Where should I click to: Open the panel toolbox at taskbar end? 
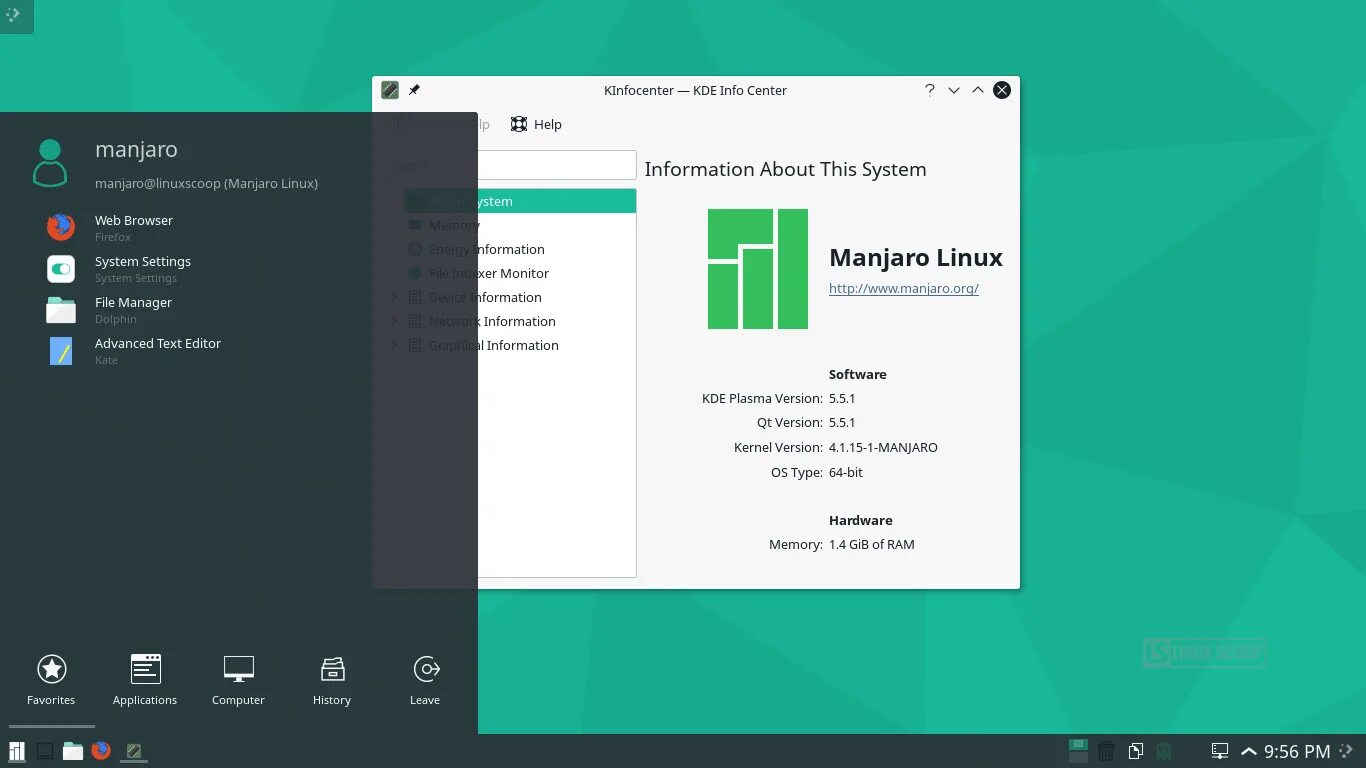(x=1347, y=751)
